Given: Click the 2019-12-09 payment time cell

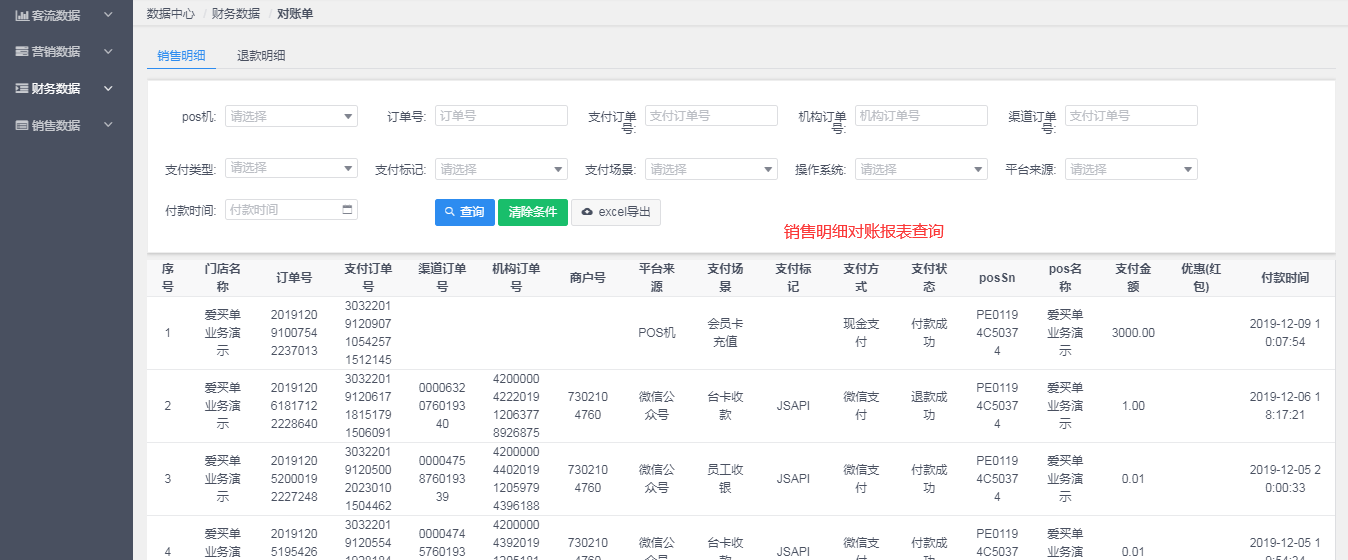Looking at the screenshot, I should (x=1285, y=333).
